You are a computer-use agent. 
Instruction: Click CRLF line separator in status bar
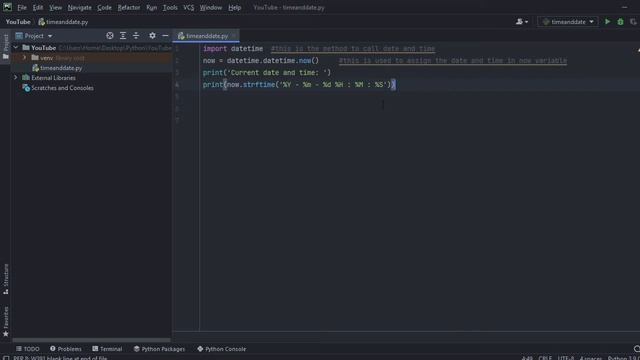pyautogui.click(x=545, y=358)
